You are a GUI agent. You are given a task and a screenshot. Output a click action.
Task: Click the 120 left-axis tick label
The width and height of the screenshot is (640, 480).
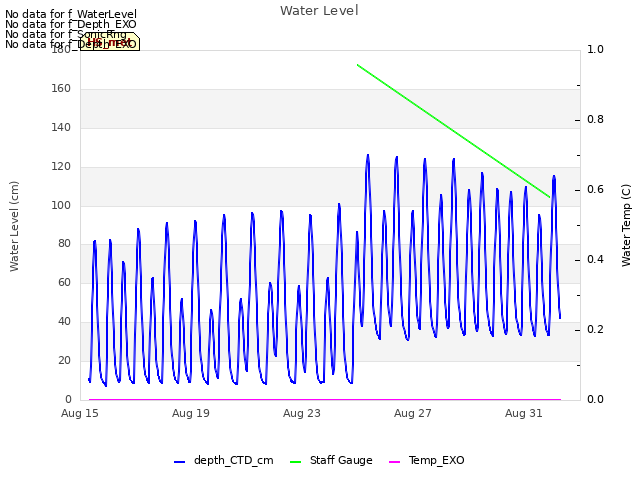pyautogui.click(x=61, y=166)
